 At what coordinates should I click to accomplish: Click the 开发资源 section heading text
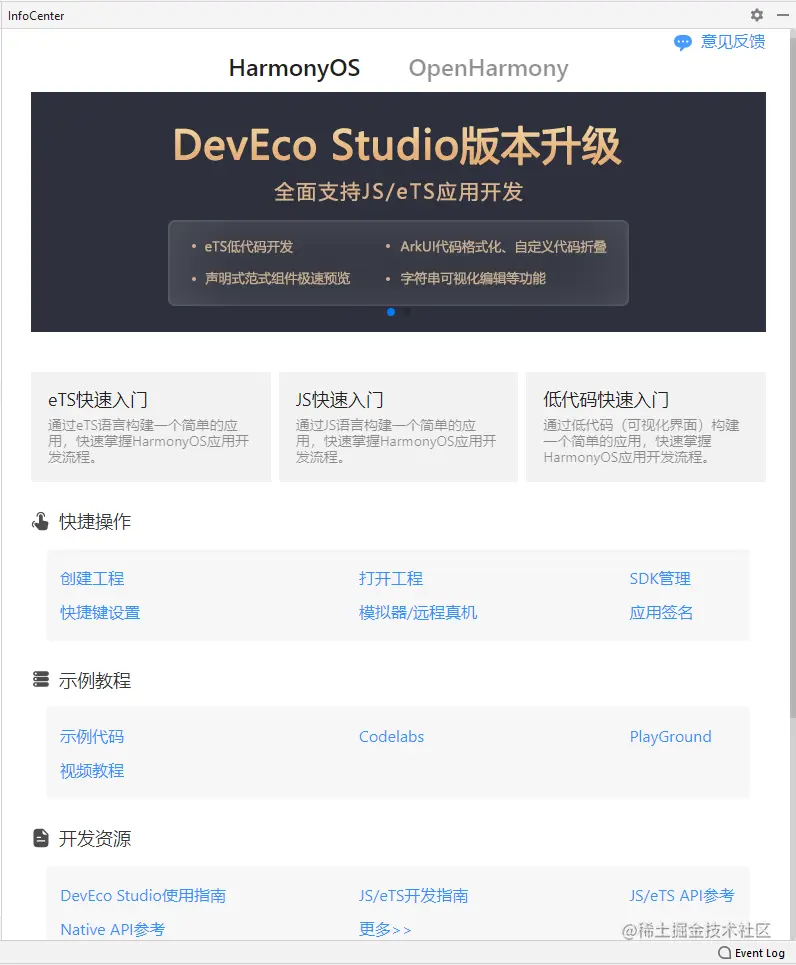click(95, 839)
